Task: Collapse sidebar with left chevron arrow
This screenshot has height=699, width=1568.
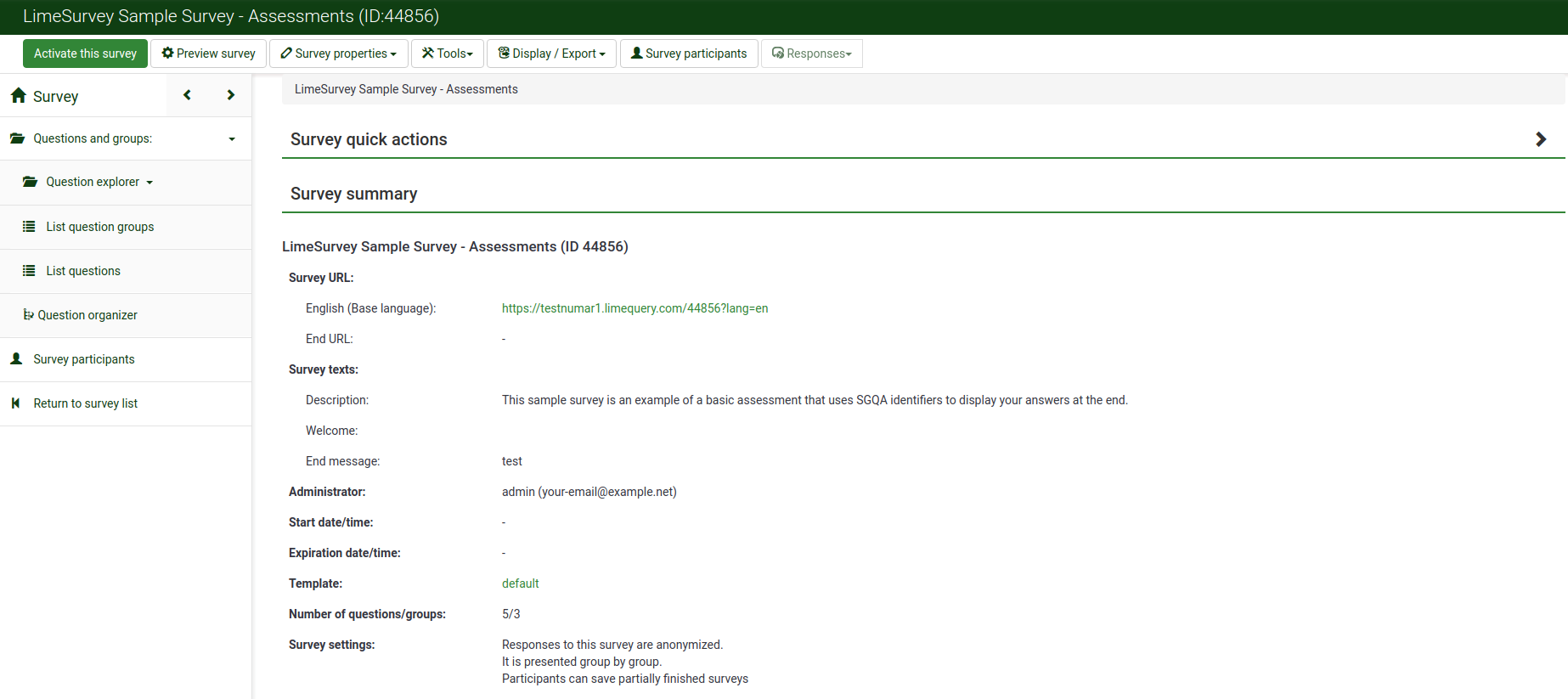Action: pos(187,95)
